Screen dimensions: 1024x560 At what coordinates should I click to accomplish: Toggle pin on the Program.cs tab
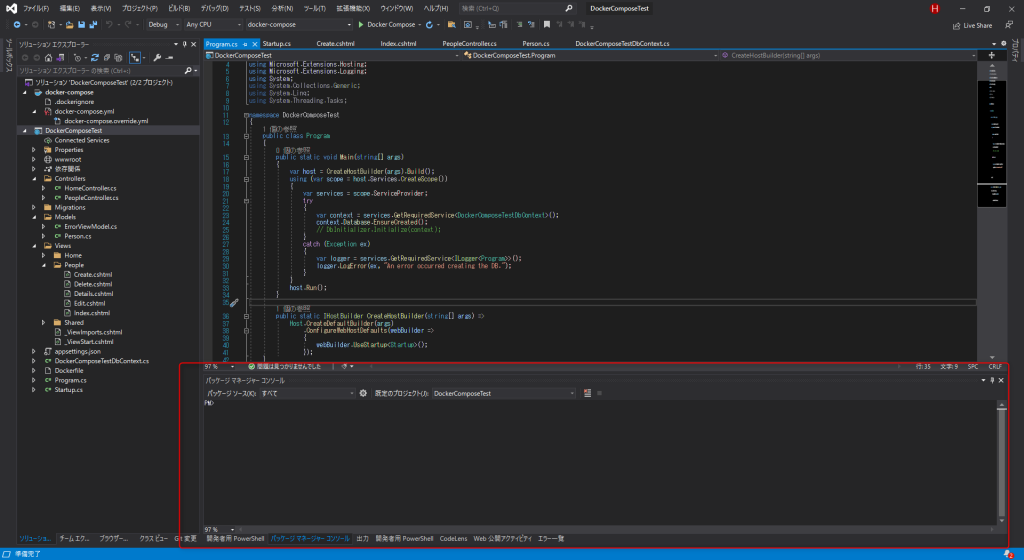click(x=246, y=44)
